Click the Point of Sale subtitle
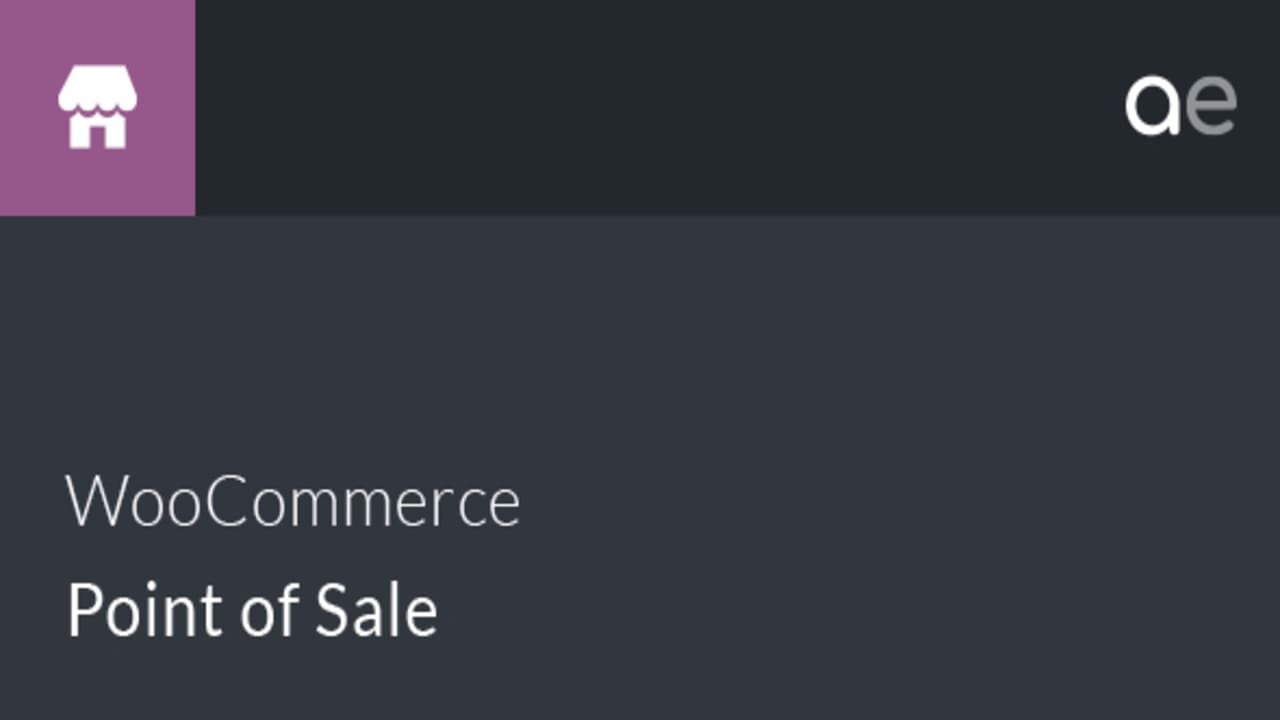Screen dimensions: 1280x720 pyautogui.click(x=252, y=610)
